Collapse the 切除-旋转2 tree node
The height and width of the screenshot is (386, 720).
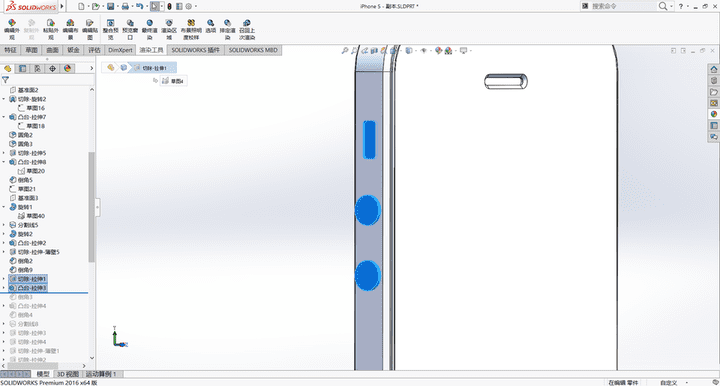4,99
